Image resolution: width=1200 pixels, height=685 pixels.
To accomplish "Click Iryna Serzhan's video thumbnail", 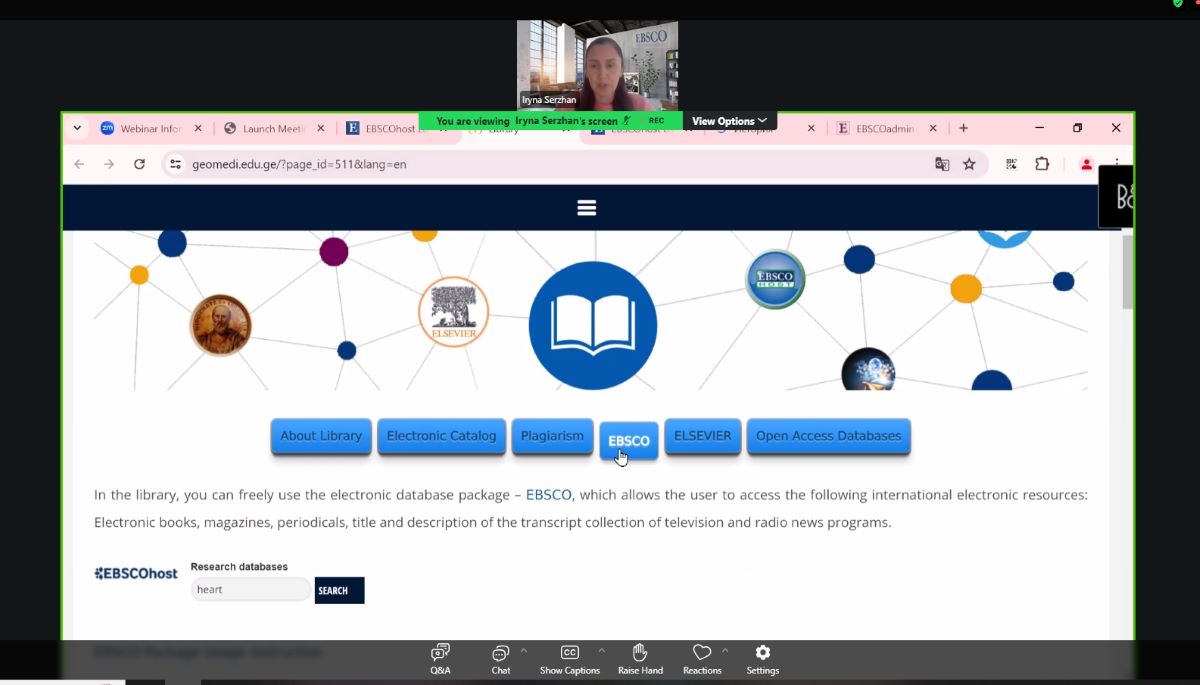I will [597, 65].
